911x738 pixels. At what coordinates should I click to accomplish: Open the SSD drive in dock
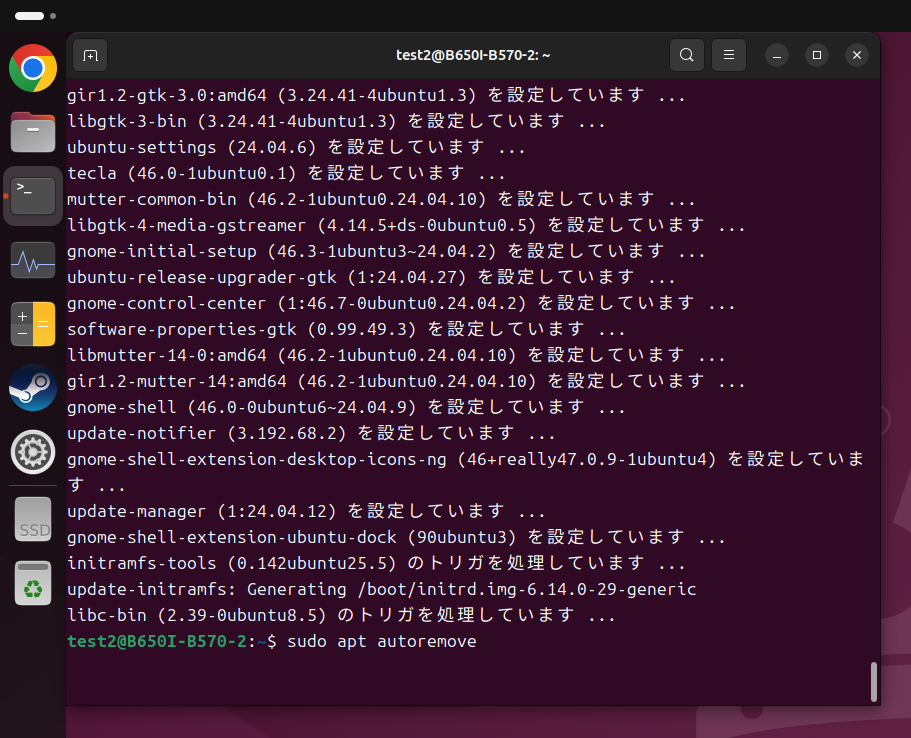33,519
